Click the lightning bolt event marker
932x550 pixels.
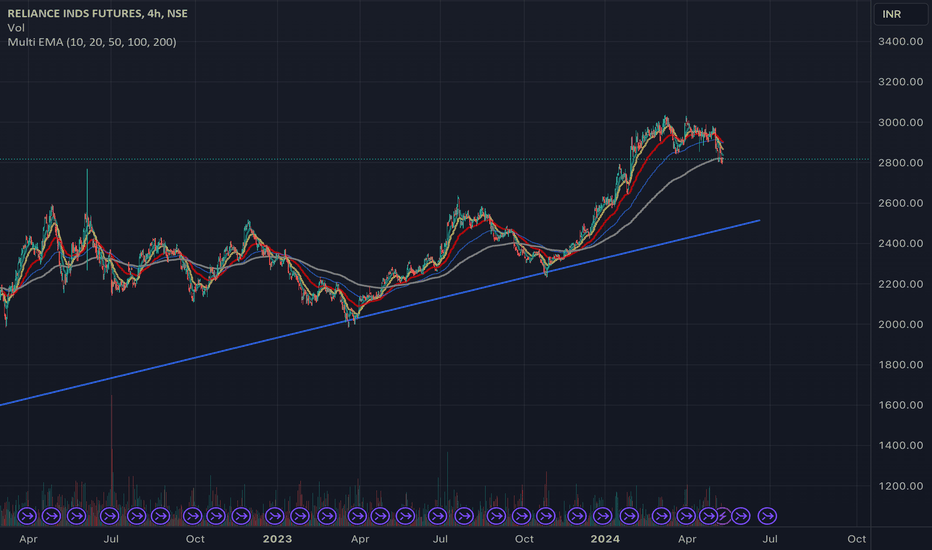pos(722,516)
